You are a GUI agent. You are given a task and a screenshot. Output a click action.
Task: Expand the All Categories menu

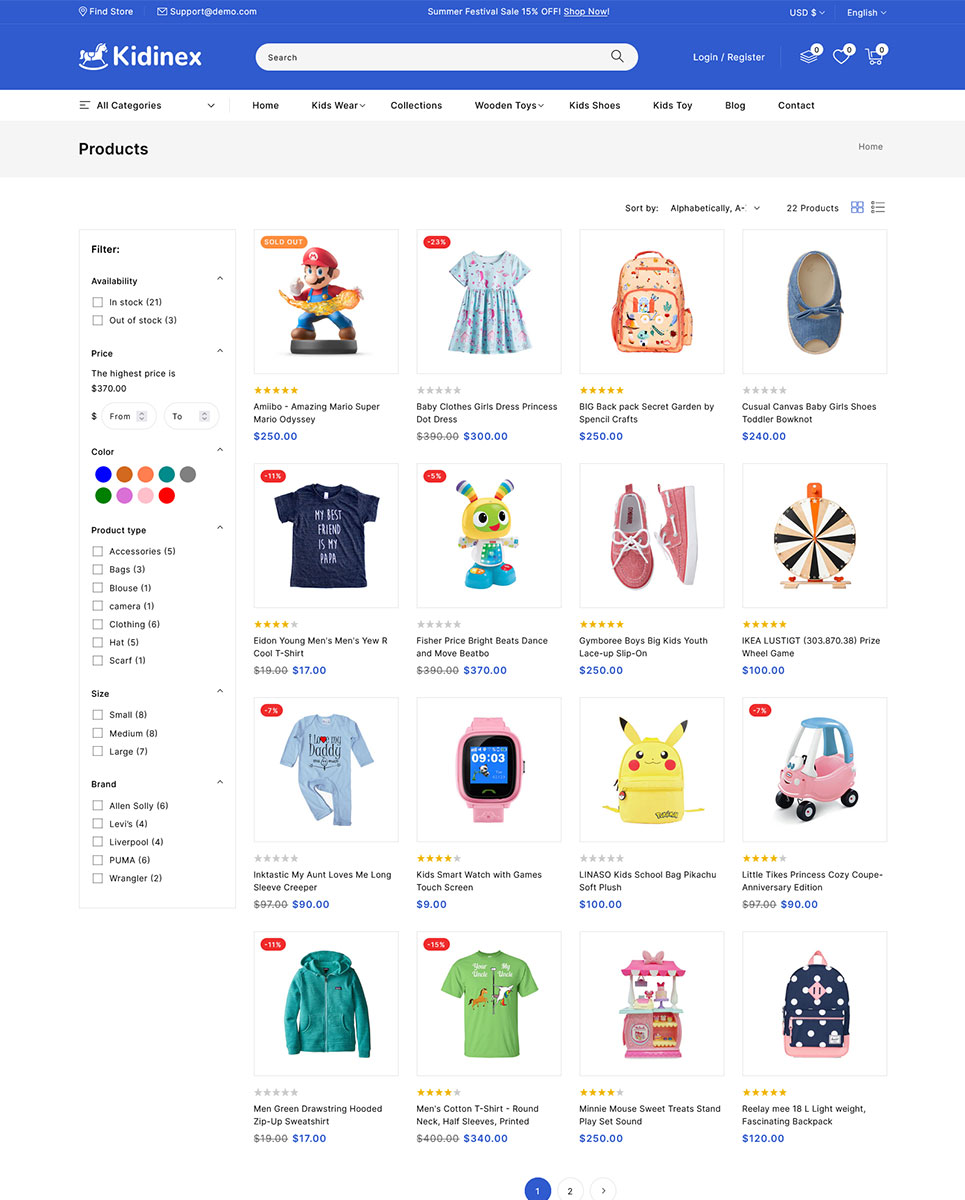coord(147,105)
